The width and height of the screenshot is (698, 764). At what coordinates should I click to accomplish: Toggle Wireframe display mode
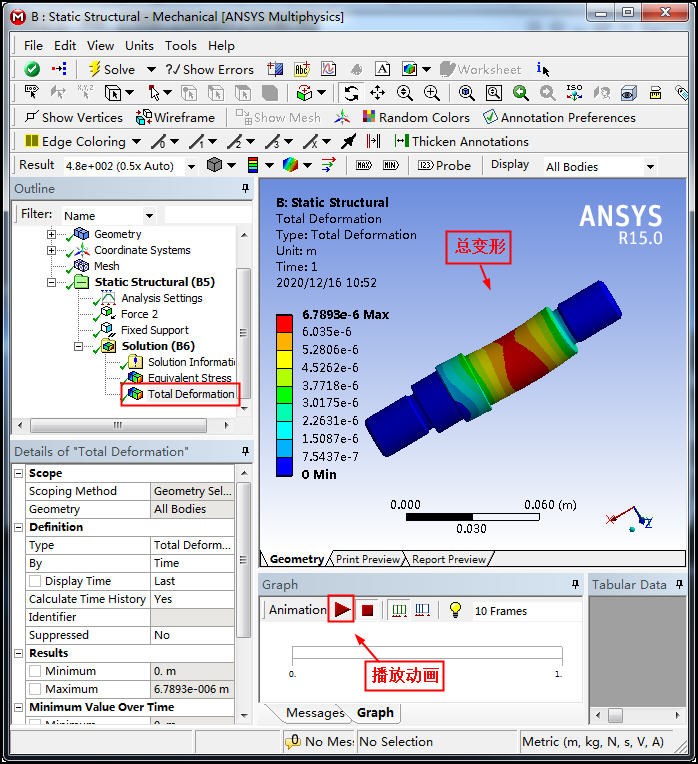pyautogui.click(x=176, y=117)
